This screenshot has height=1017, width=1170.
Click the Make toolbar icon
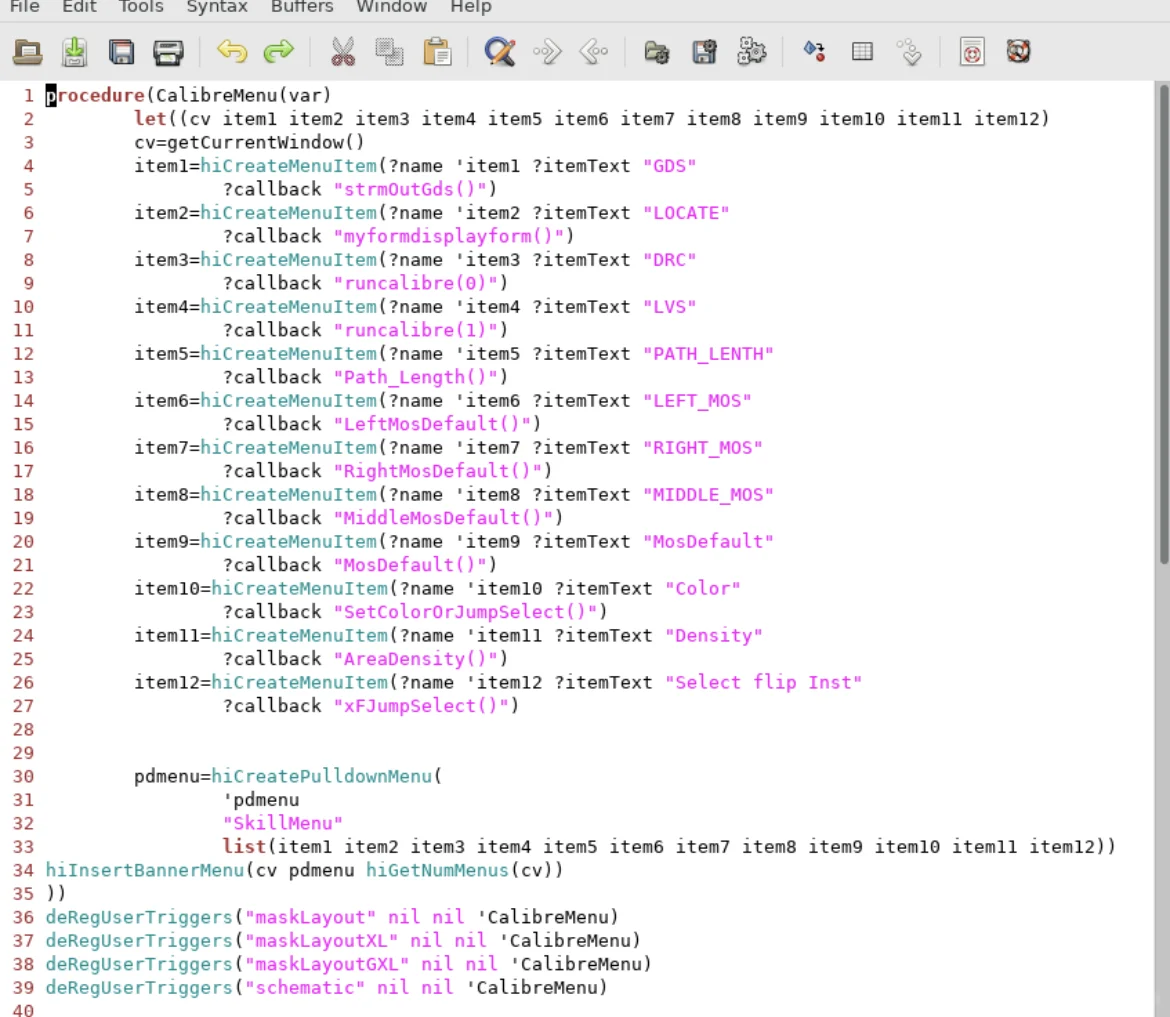click(814, 51)
